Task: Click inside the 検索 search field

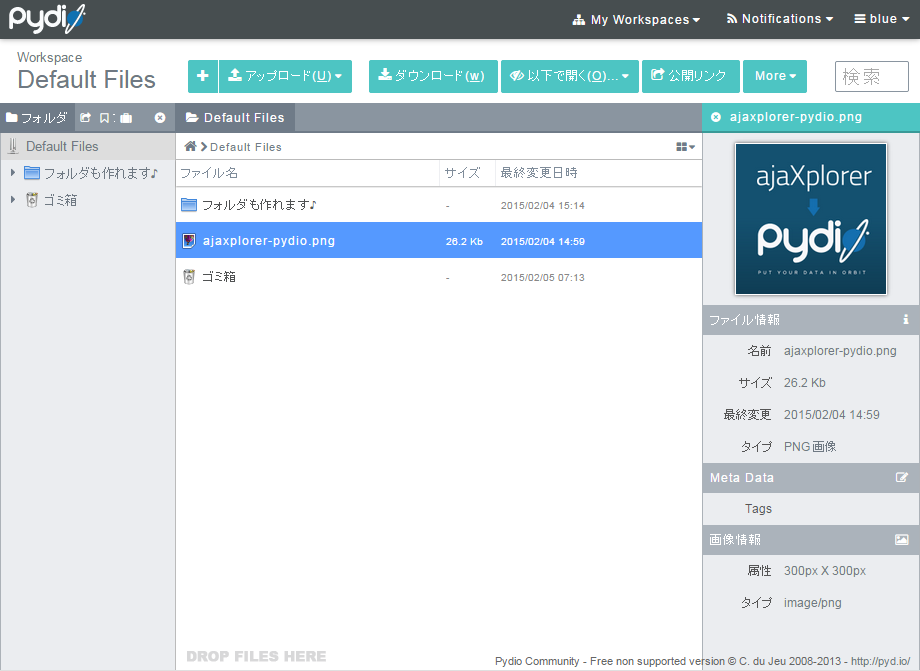Action: (x=871, y=76)
